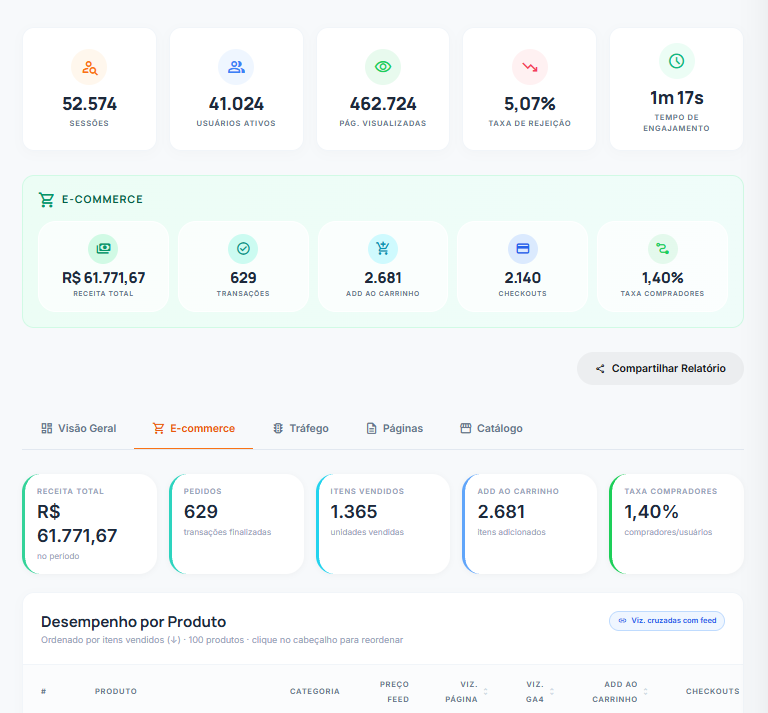Sort by Add ao Carrinho column arrows
This screenshot has width=768, height=713.
[645, 691]
